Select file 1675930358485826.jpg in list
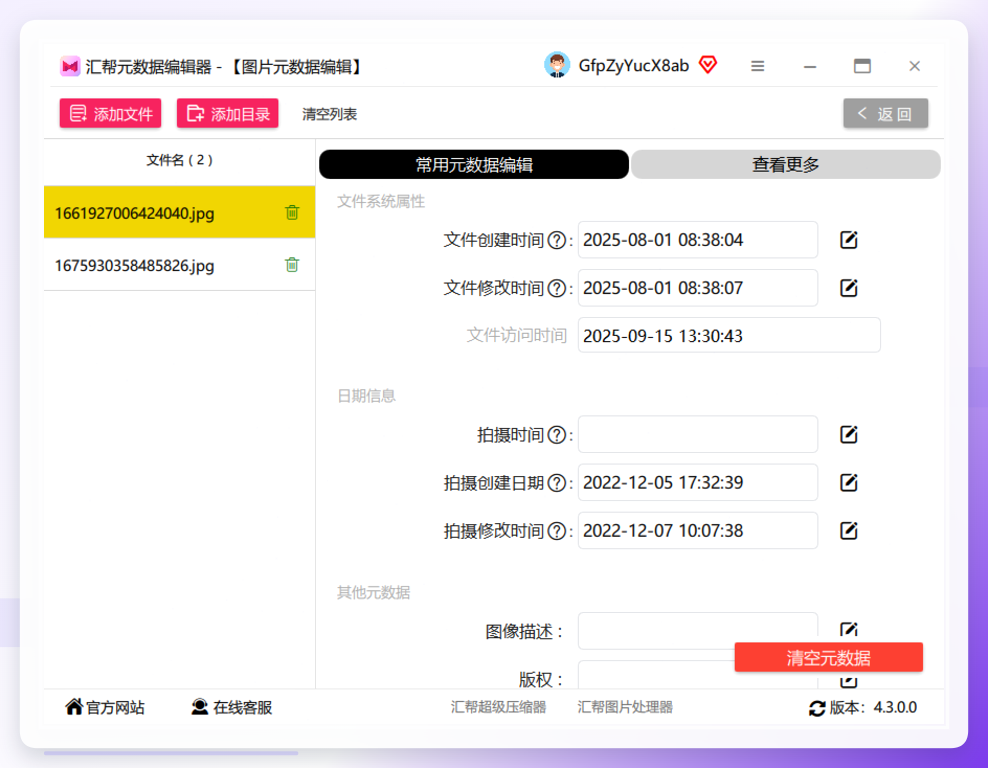Image resolution: width=988 pixels, height=768 pixels. [180, 265]
